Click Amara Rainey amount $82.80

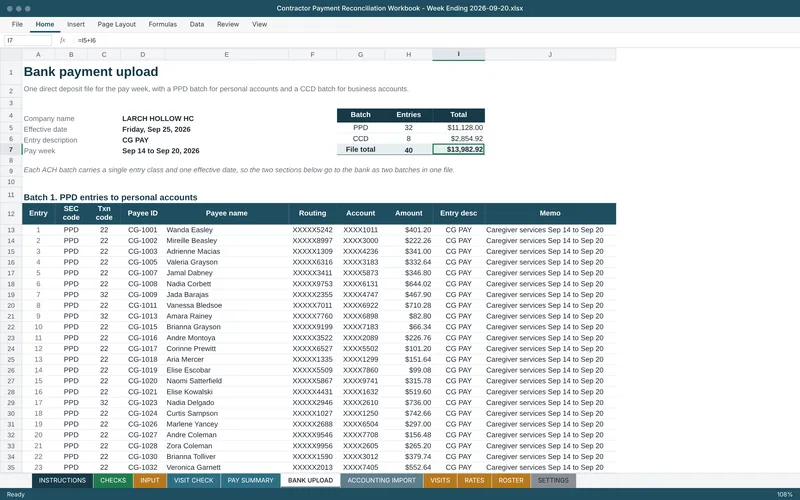pyautogui.click(x=420, y=316)
